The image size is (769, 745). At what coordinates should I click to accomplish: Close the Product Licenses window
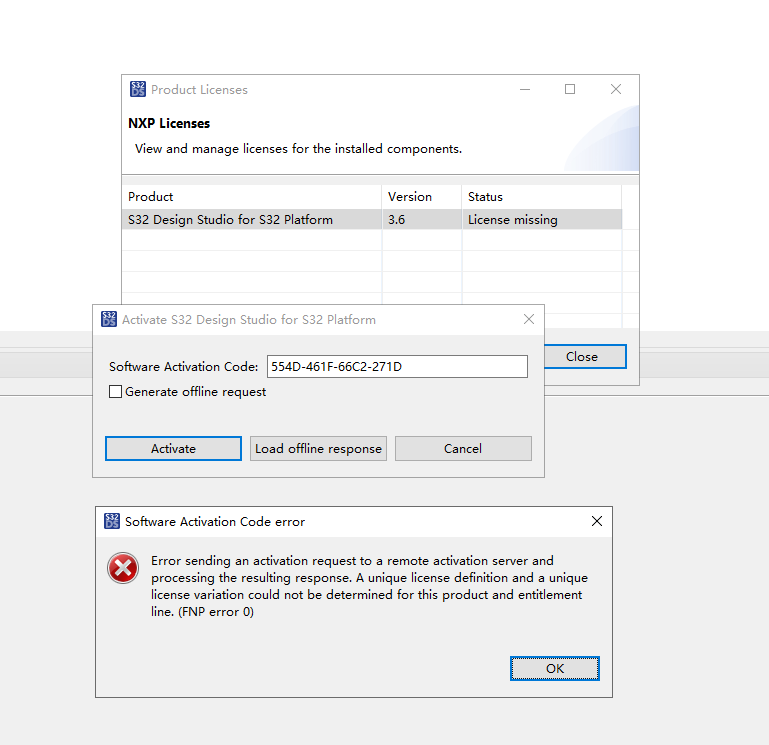[x=616, y=89]
